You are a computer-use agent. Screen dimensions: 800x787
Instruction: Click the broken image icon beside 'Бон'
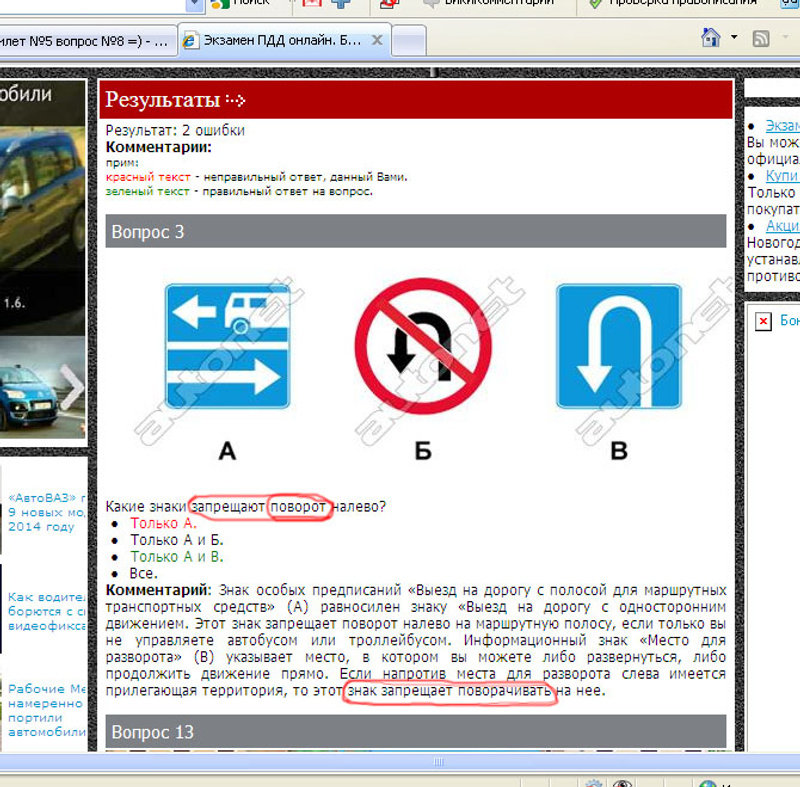(x=763, y=321)
